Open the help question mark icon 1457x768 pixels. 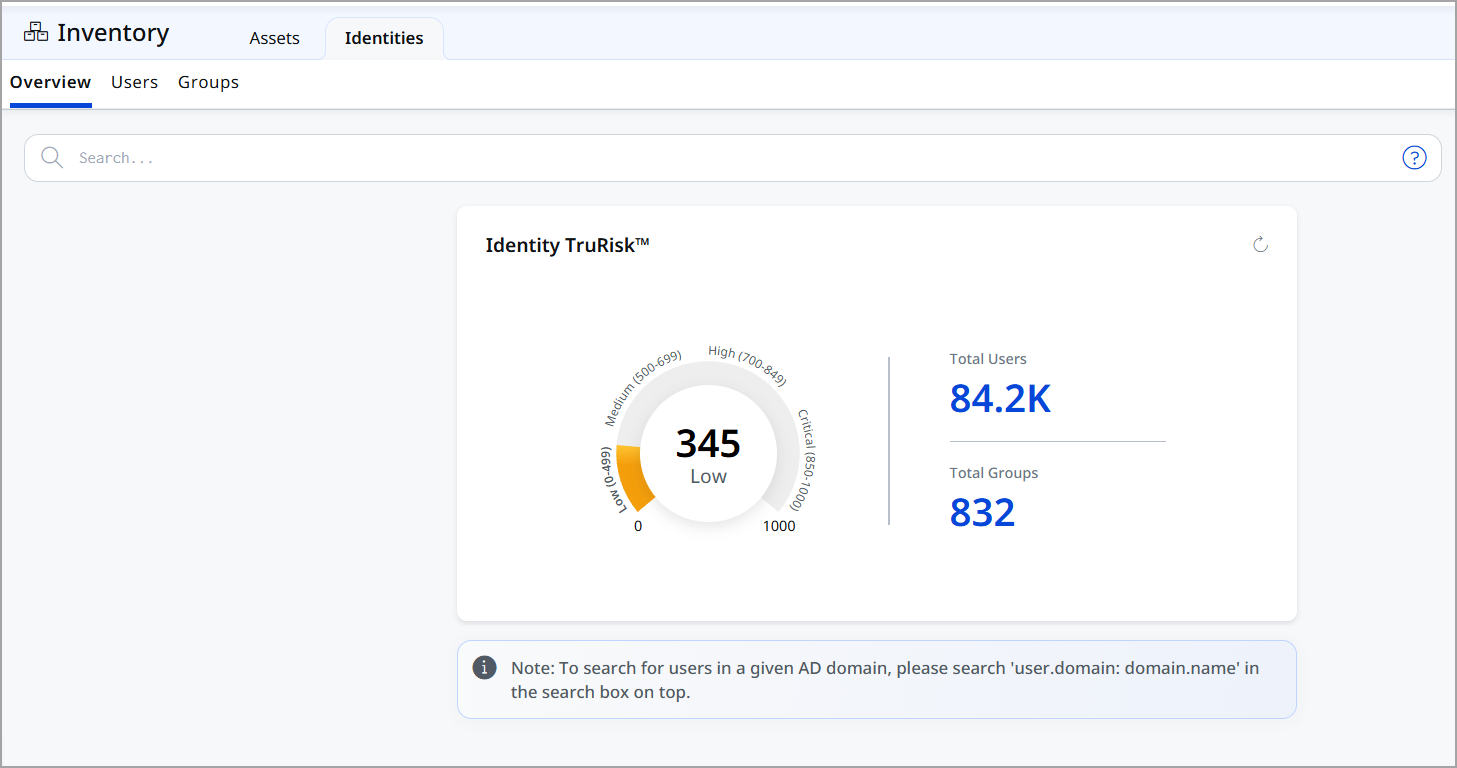1414,158
